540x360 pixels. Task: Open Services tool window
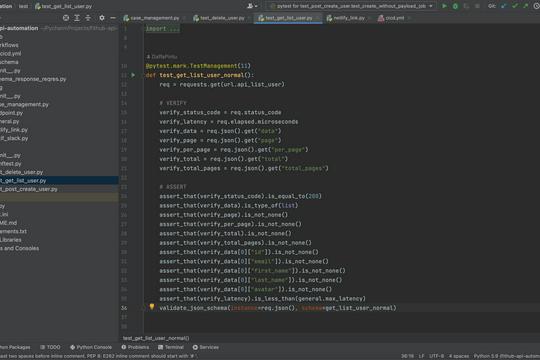tap(206, 347)
